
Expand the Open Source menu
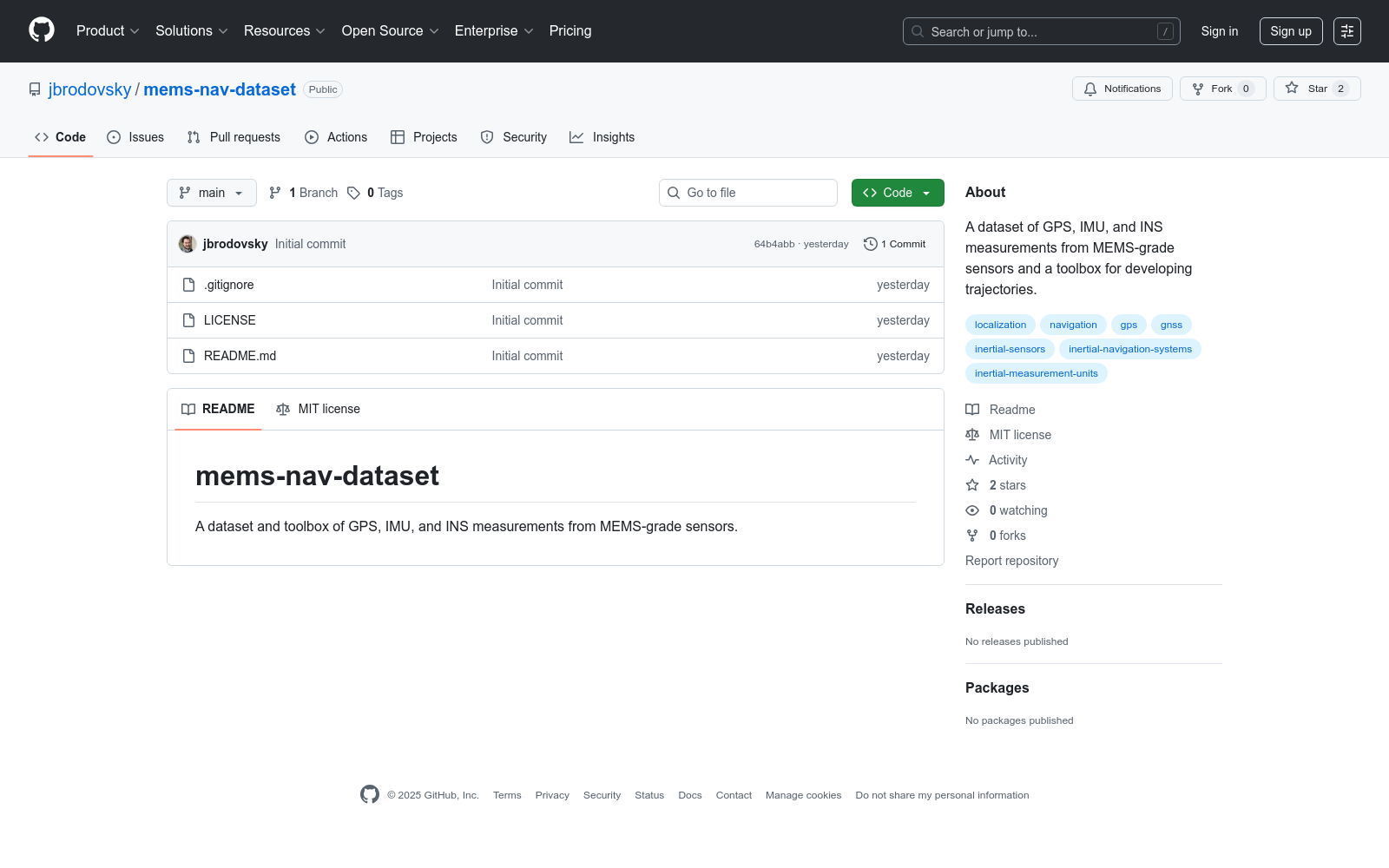[x=391, y=31]
